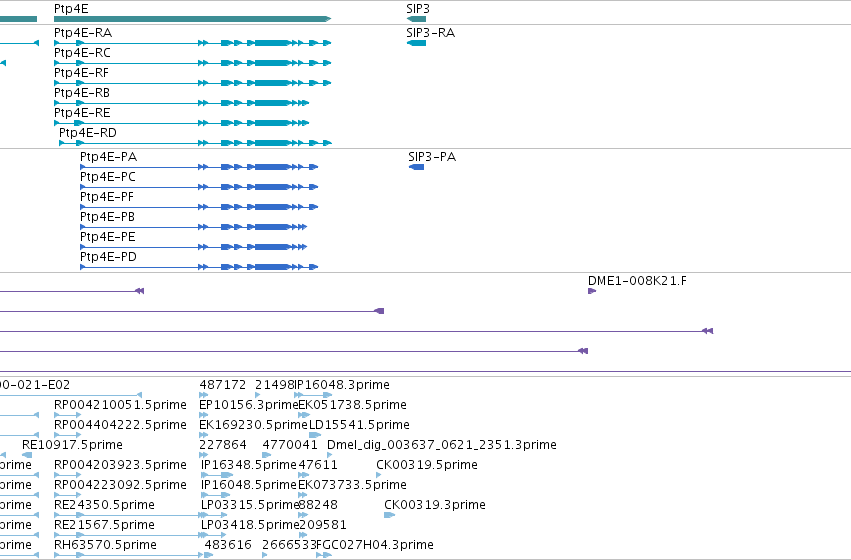Select EST RP004210051.5prime

[120, 405]
